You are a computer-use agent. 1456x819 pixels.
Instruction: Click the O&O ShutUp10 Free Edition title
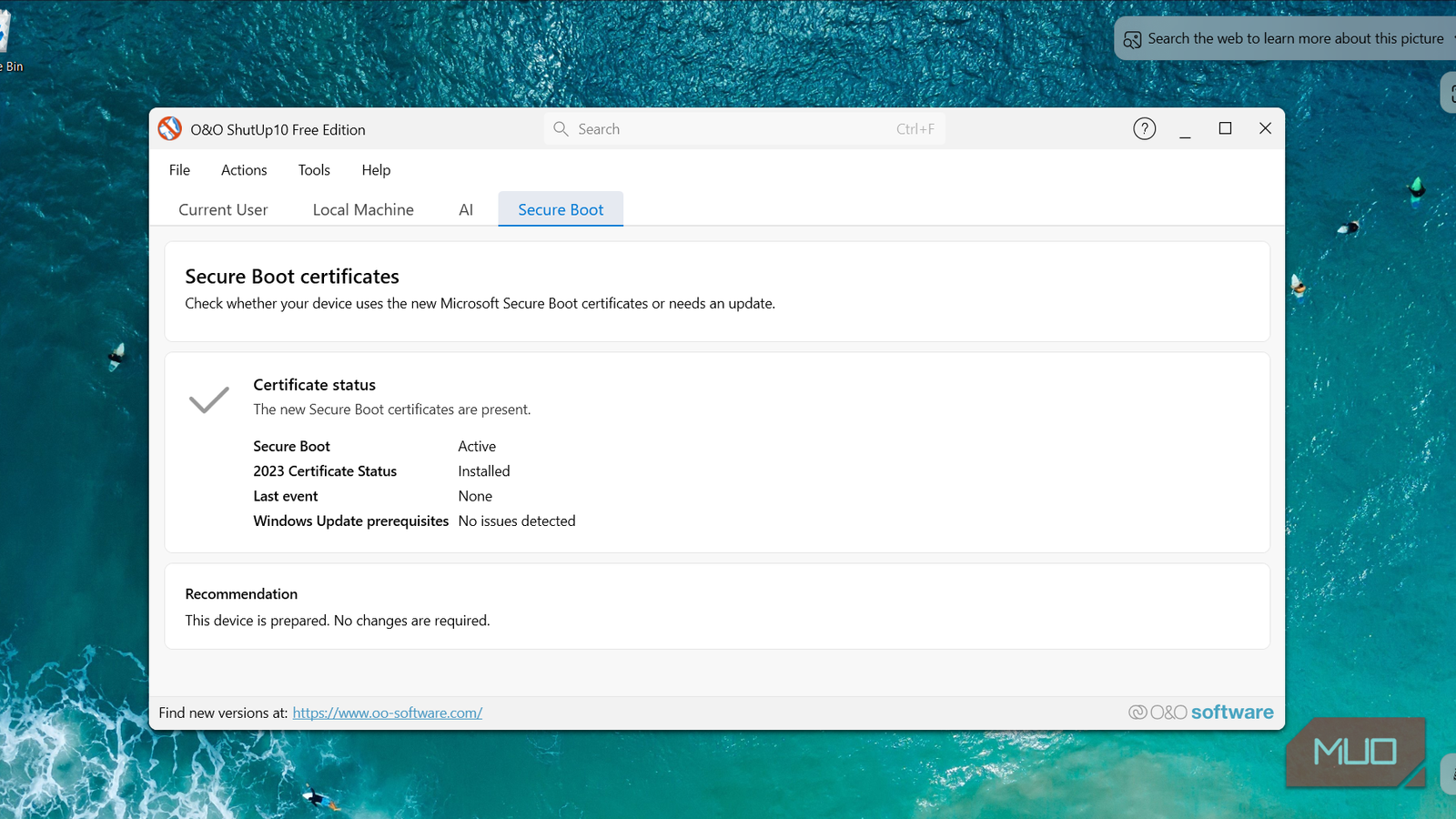click(x=278, y=130)
